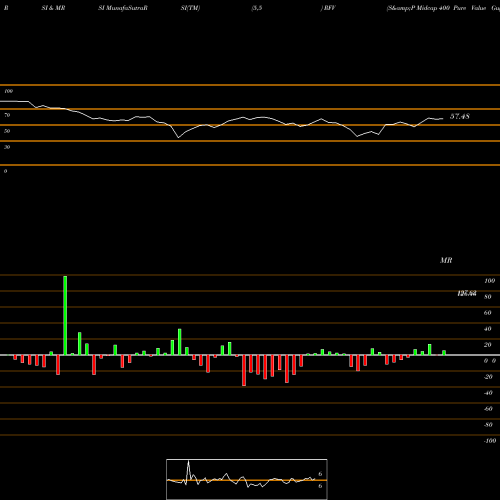The image size is (500, 500).
Task: Click the '40' label on MR axis
Action: click(488, 329)
